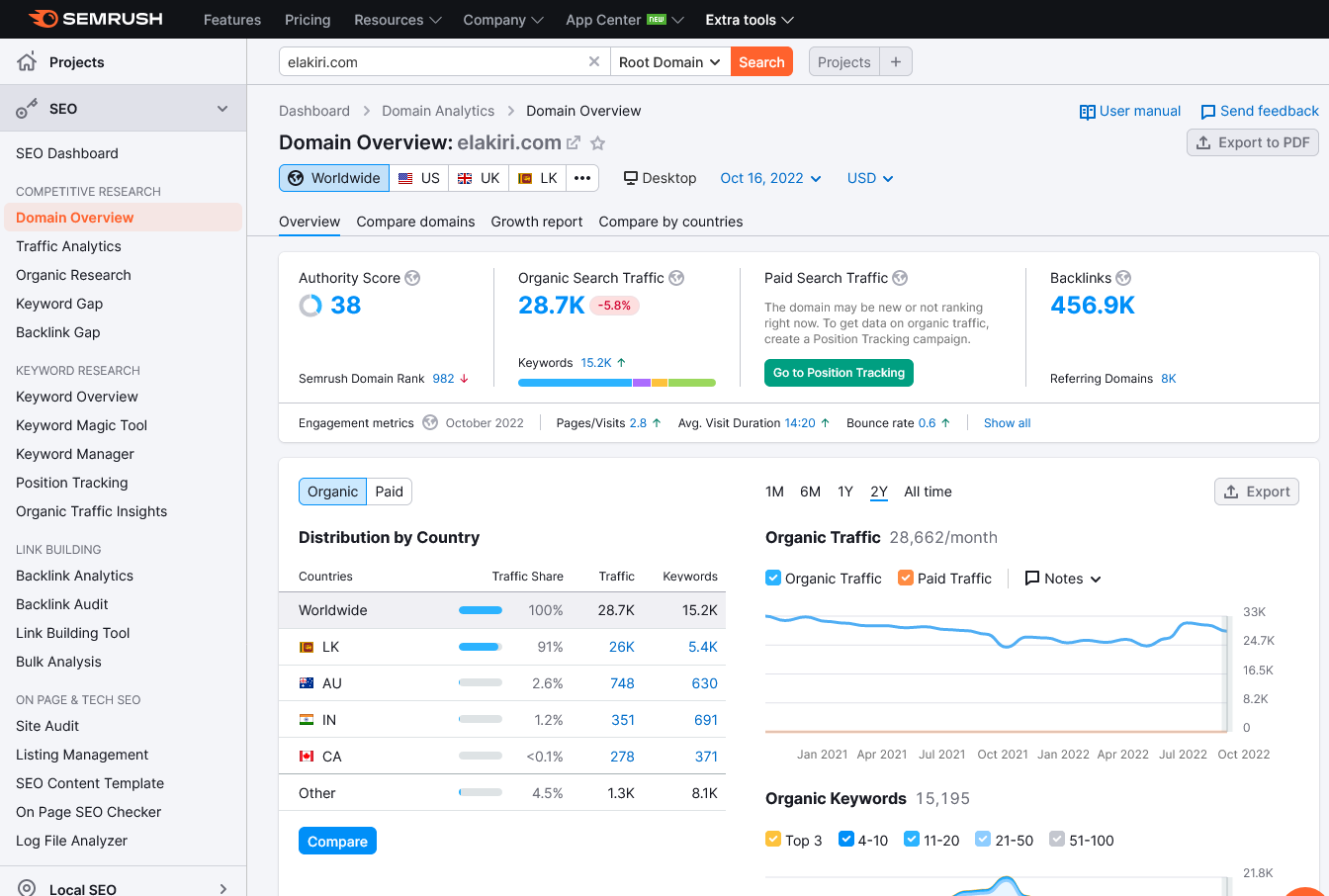Click the Send feedback chat icon

[1208, 112]
